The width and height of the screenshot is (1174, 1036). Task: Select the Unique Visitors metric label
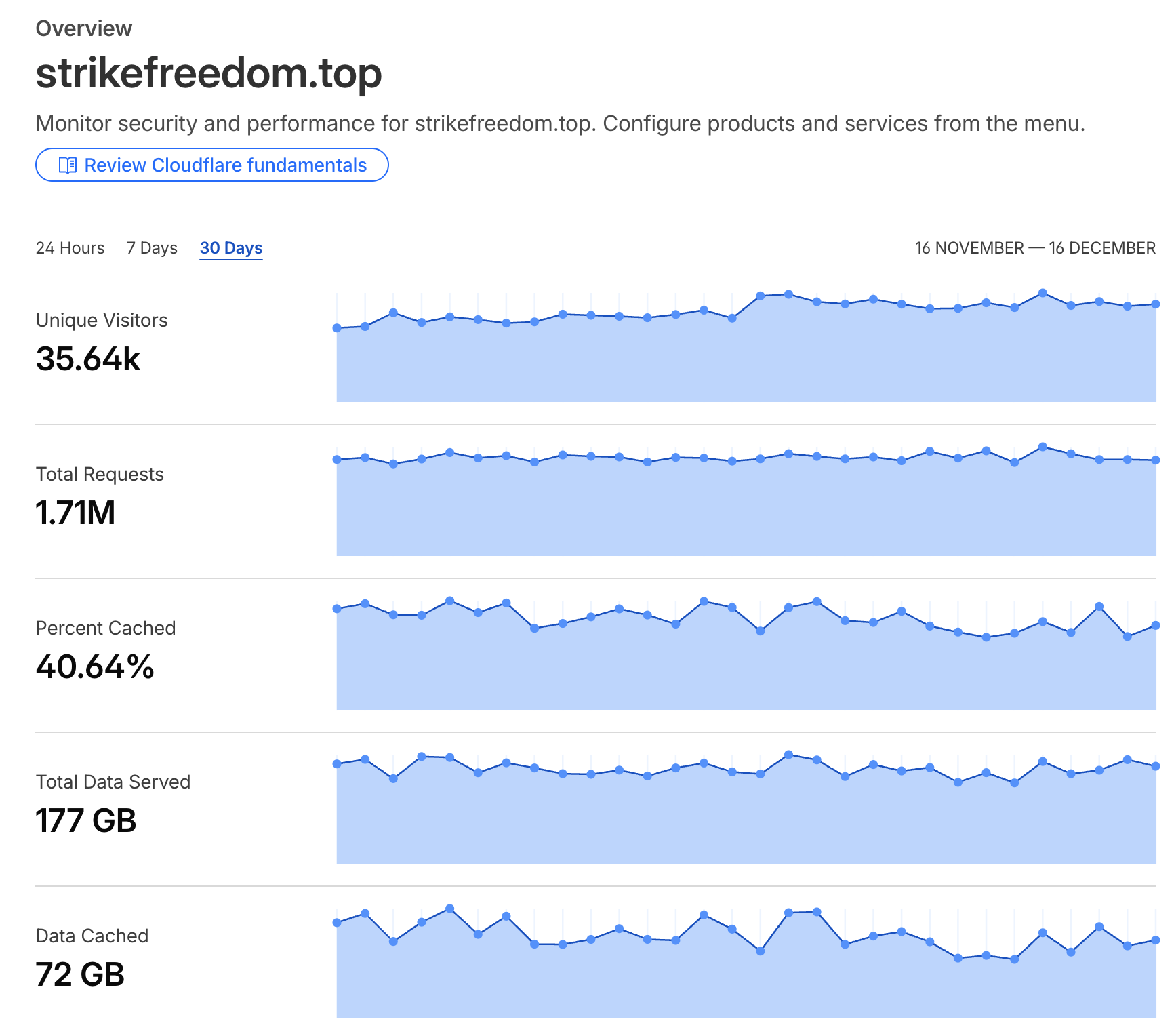[102, 320]
